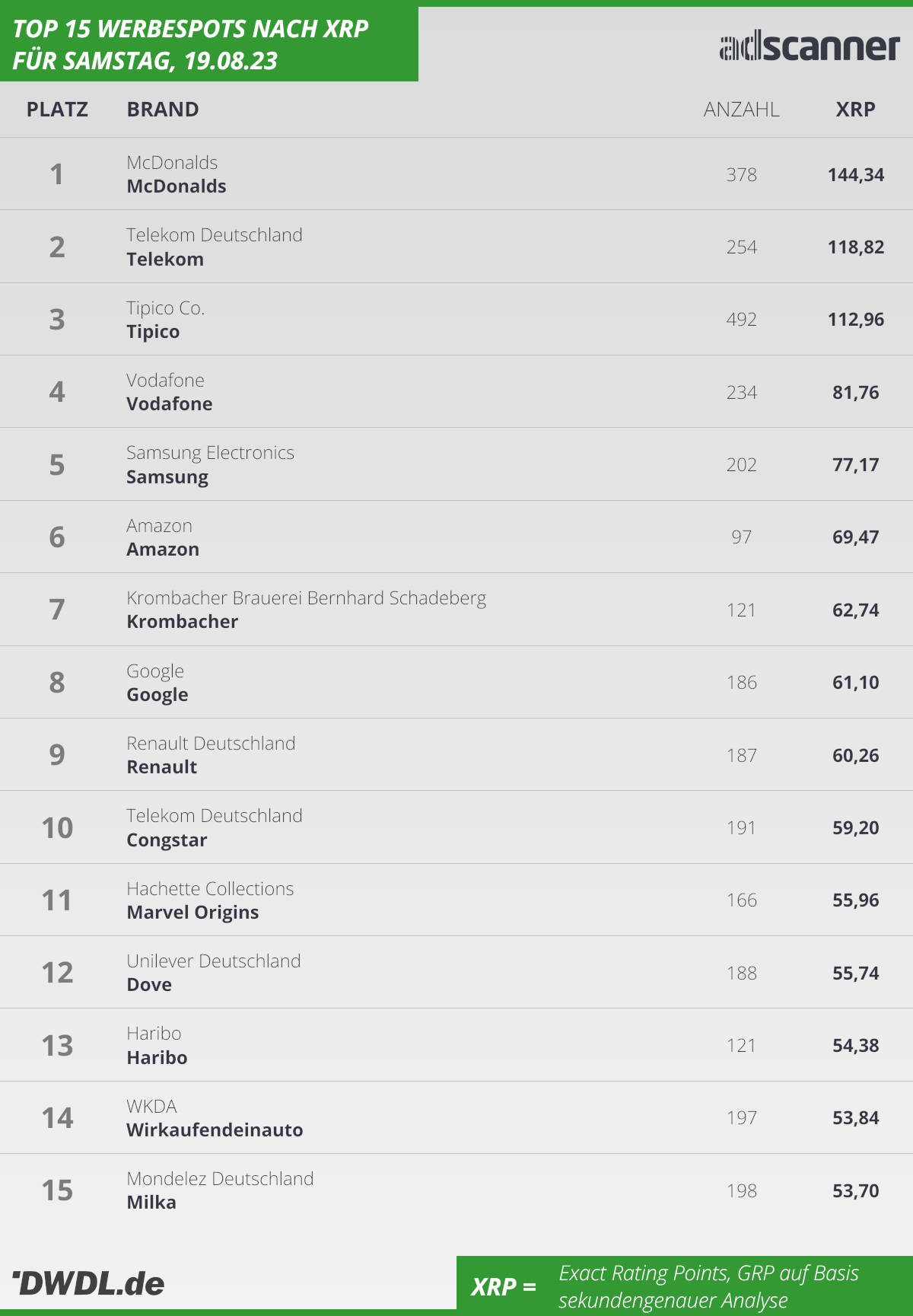
Task: Click the ANZAHL column header
Action: tap(742, 110)
